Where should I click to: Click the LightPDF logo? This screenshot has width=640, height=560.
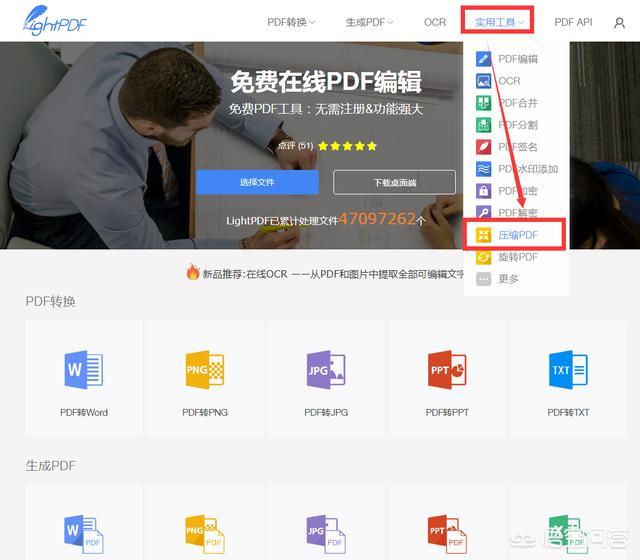pyautogui.click(x=50, y=20)
